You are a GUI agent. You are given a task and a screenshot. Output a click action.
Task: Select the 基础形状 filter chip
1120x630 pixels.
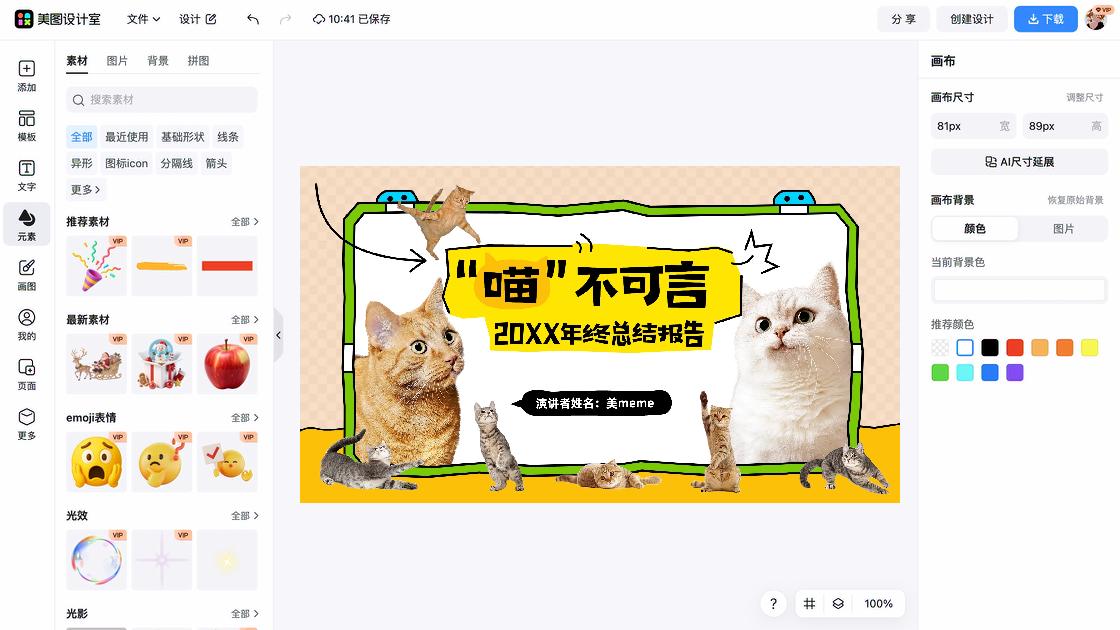[x=182, y=136]
